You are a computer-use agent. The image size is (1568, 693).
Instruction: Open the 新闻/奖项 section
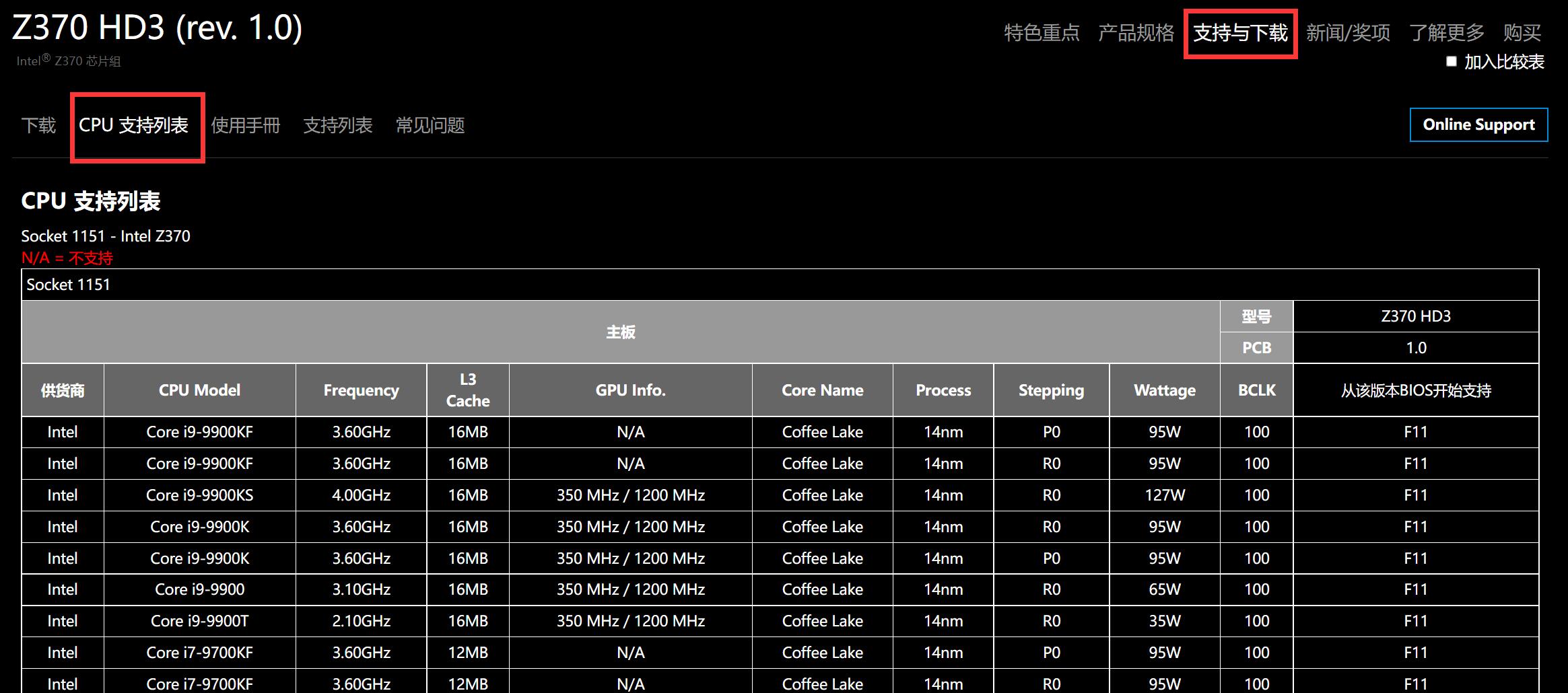click(1347, 32)
